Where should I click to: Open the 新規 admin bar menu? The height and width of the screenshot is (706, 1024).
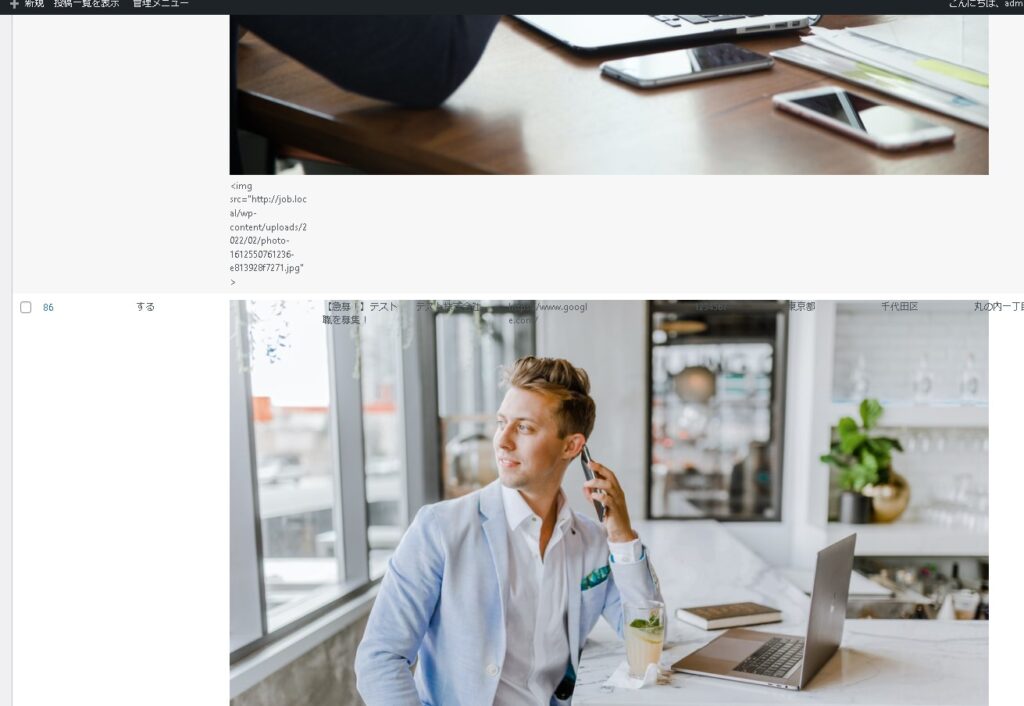coord(27,3)
